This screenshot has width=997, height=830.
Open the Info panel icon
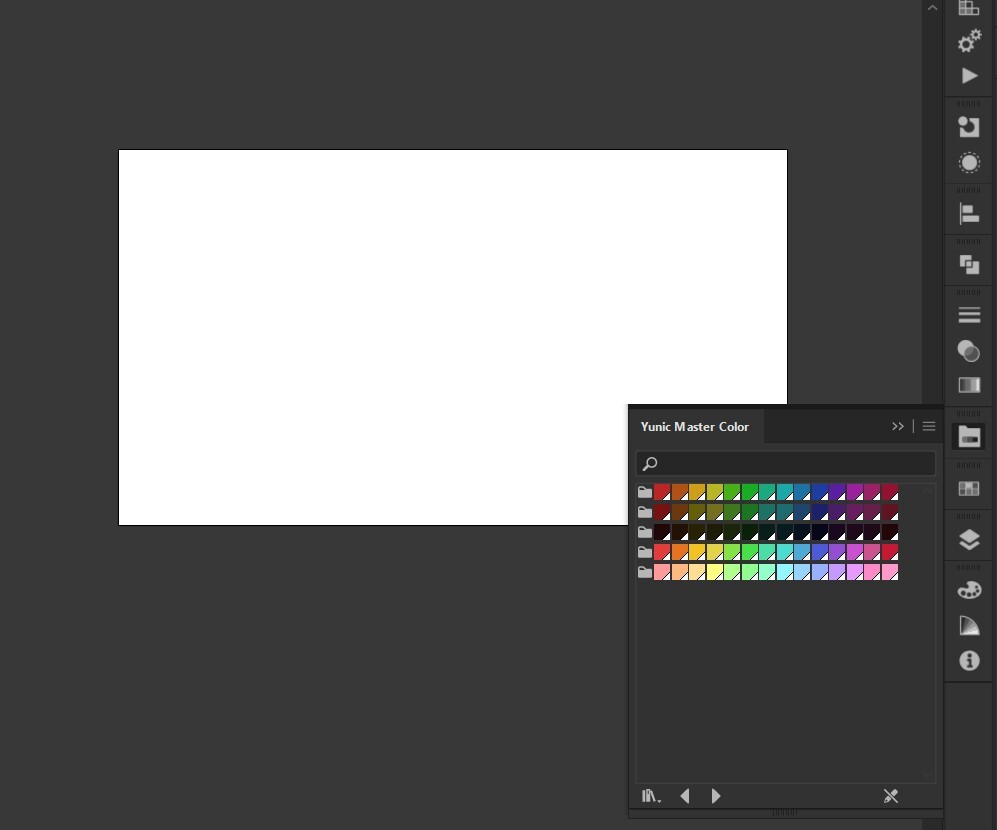(969, 661)
